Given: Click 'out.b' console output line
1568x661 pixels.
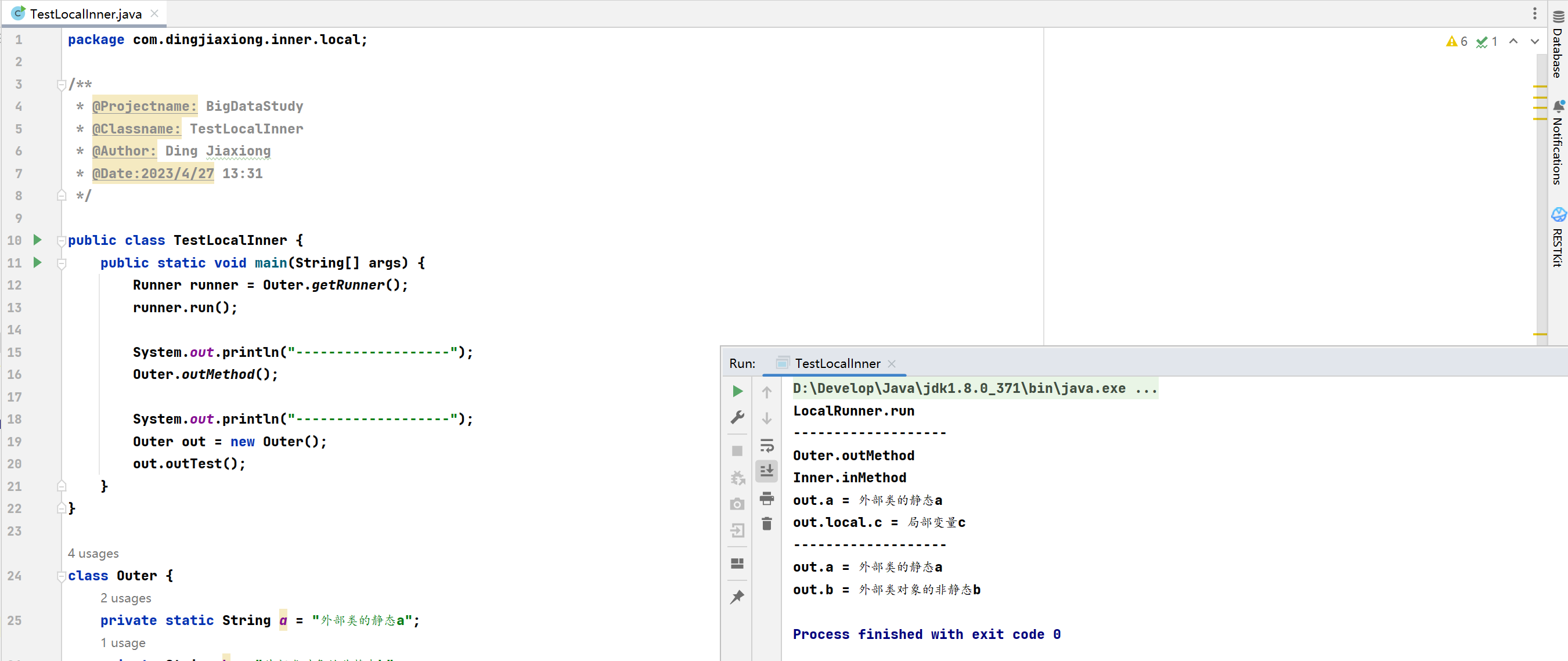Looking at the screenshot, I should [x=886, y=589].
